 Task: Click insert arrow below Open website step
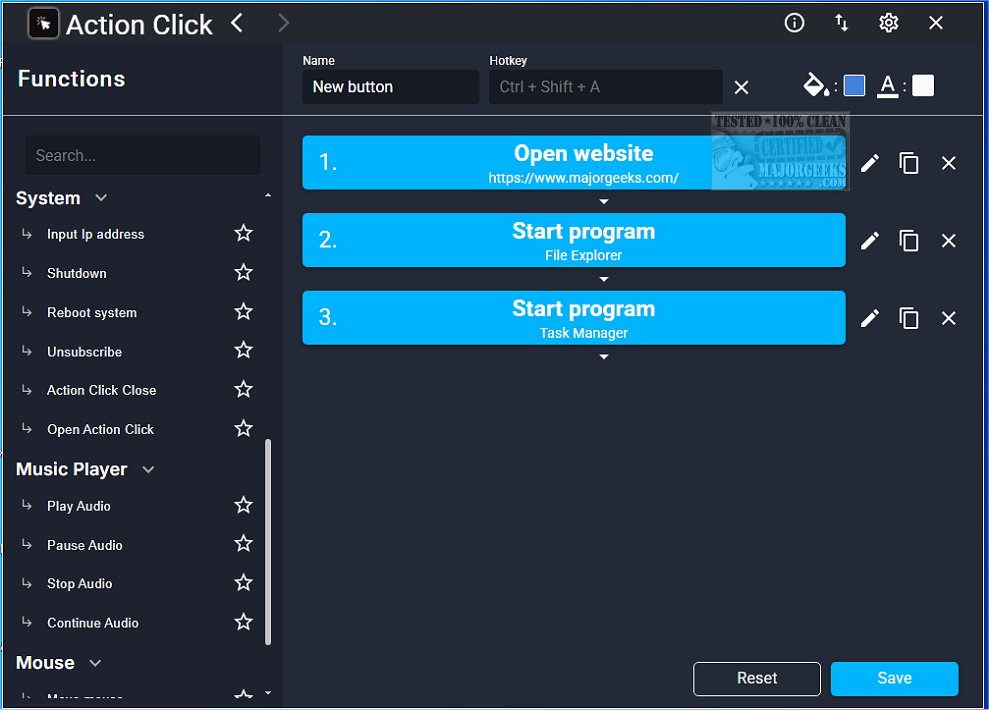604,202
